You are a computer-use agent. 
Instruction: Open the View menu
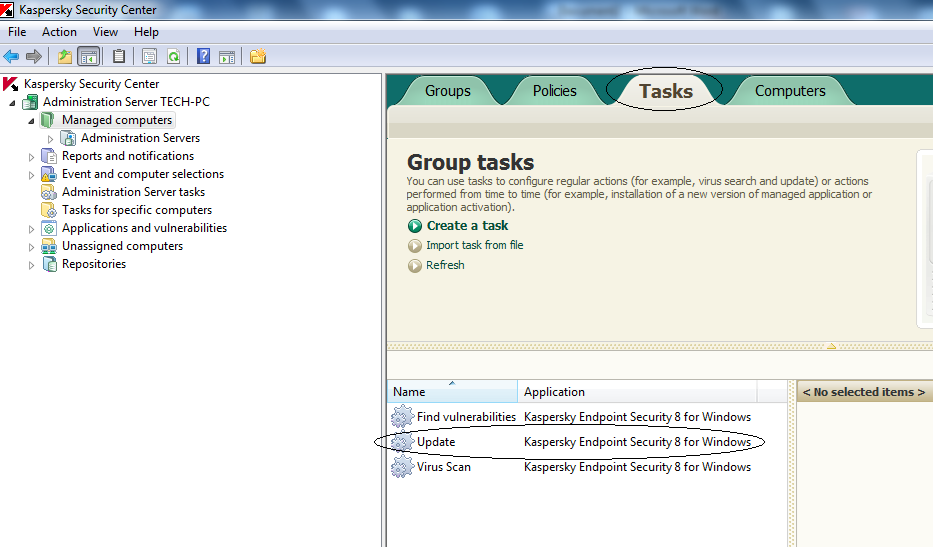coord(105,32)
